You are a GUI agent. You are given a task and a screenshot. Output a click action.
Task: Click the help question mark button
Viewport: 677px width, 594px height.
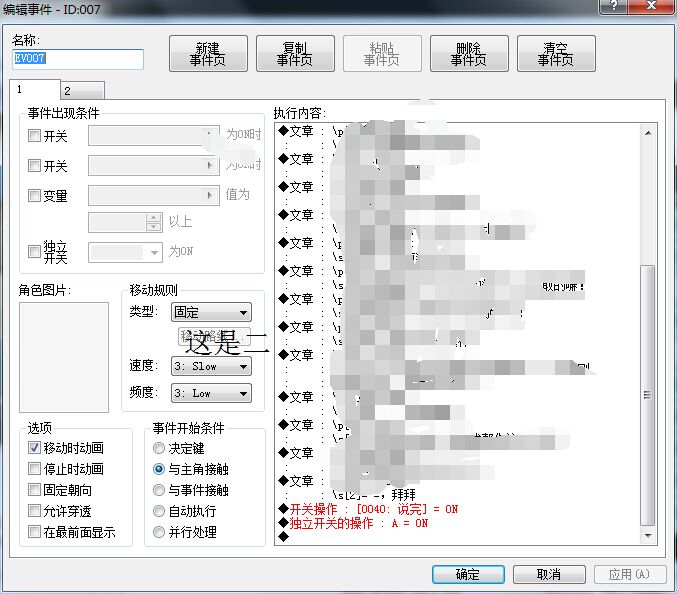(x=614, y=6)
